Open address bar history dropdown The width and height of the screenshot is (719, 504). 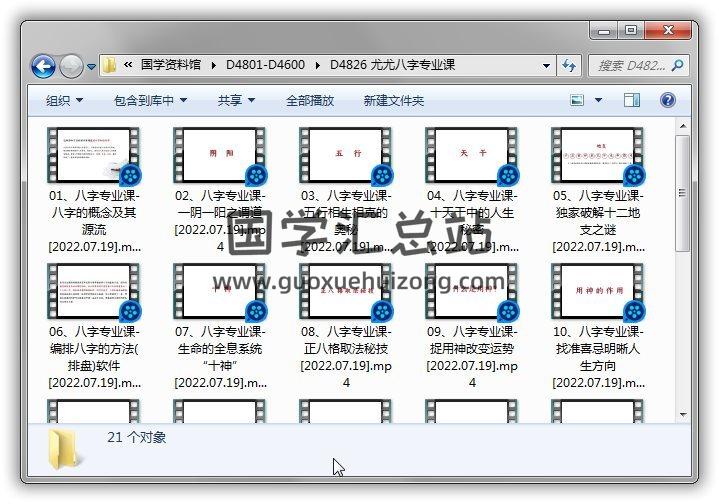[546, 66]
